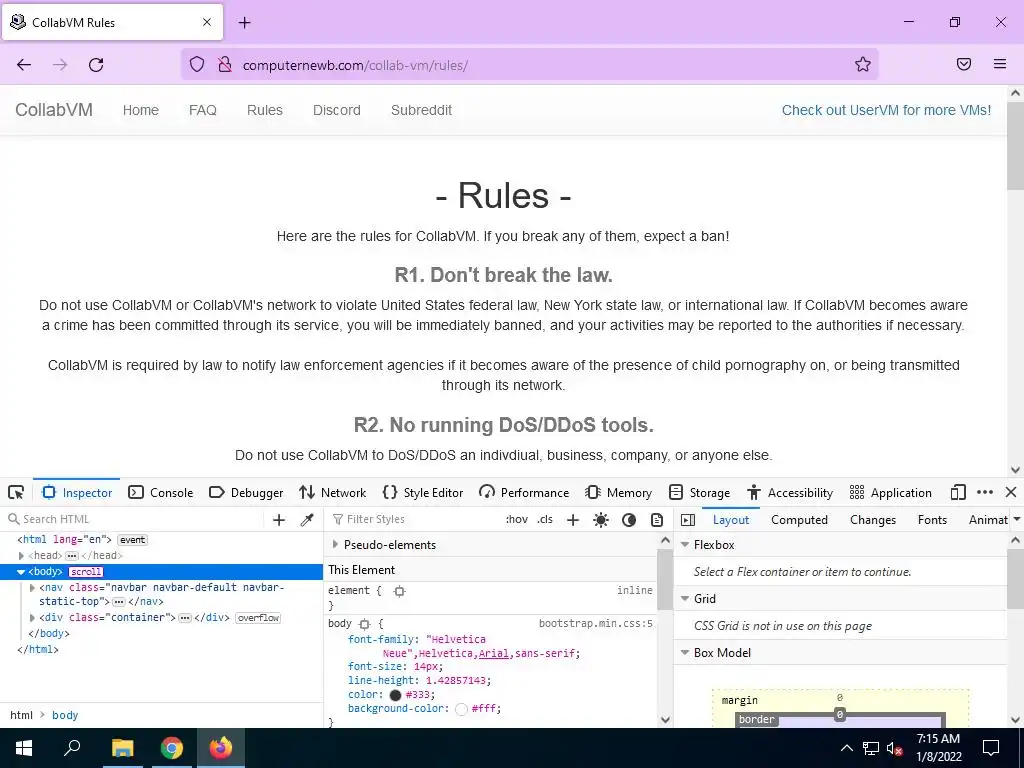Open the Storage tab

tap(699, 492)
